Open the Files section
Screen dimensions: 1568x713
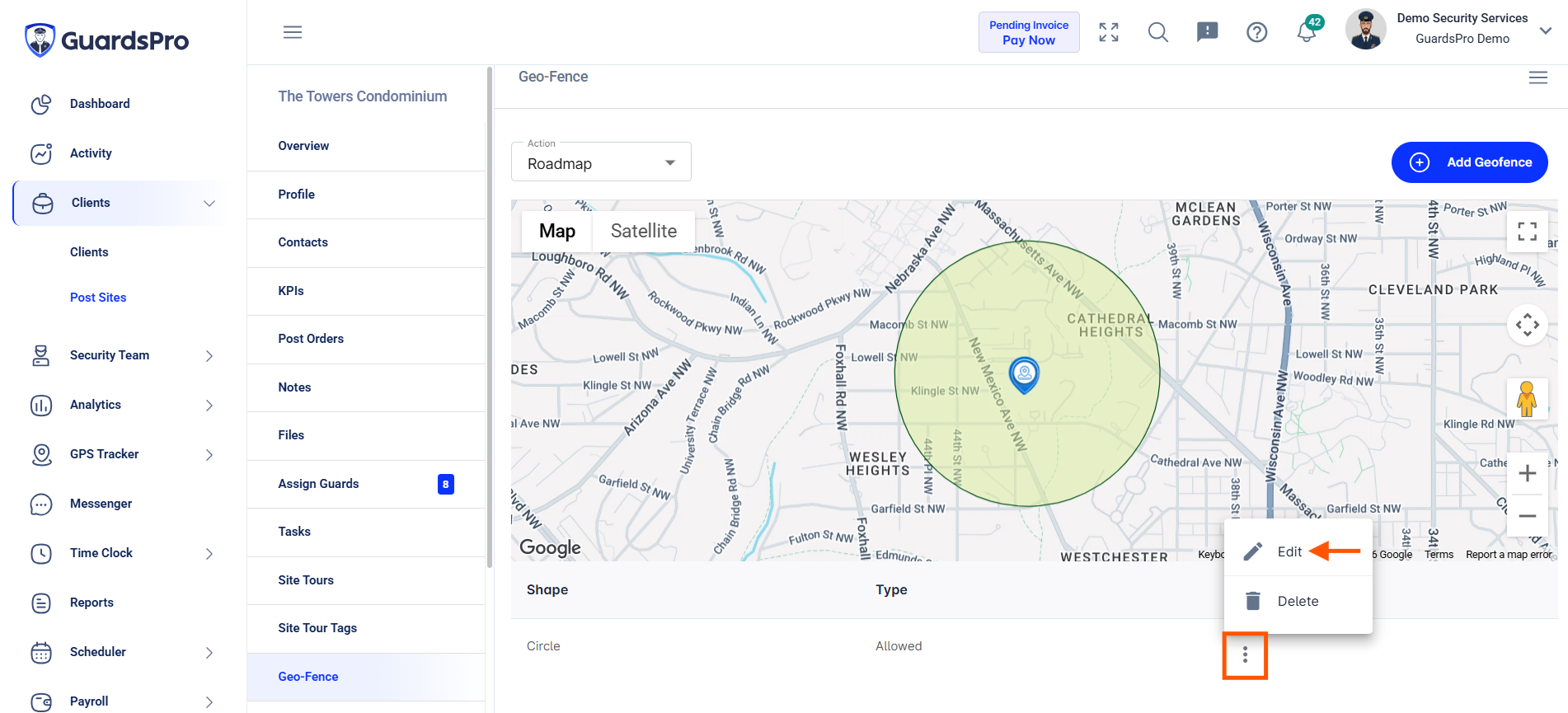pyautogui.click(x=366, y=435)
